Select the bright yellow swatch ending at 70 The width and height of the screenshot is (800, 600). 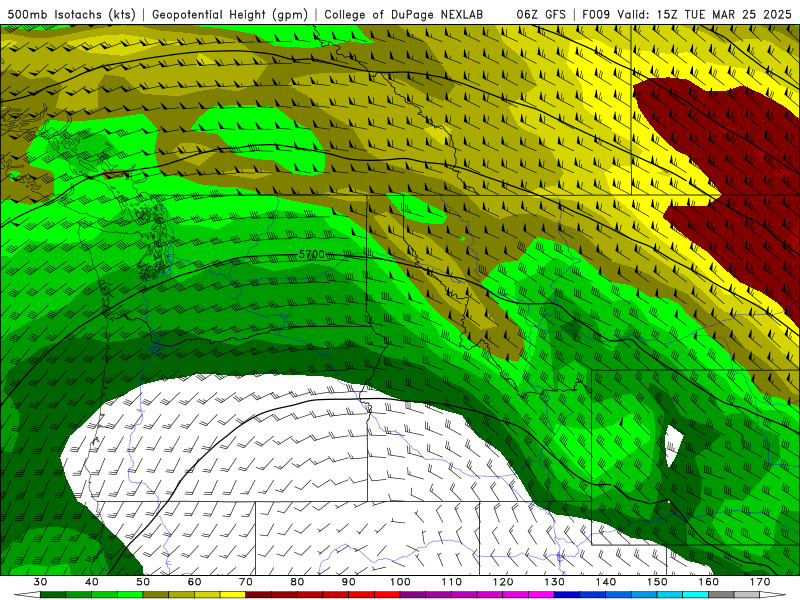pos(233,595)
